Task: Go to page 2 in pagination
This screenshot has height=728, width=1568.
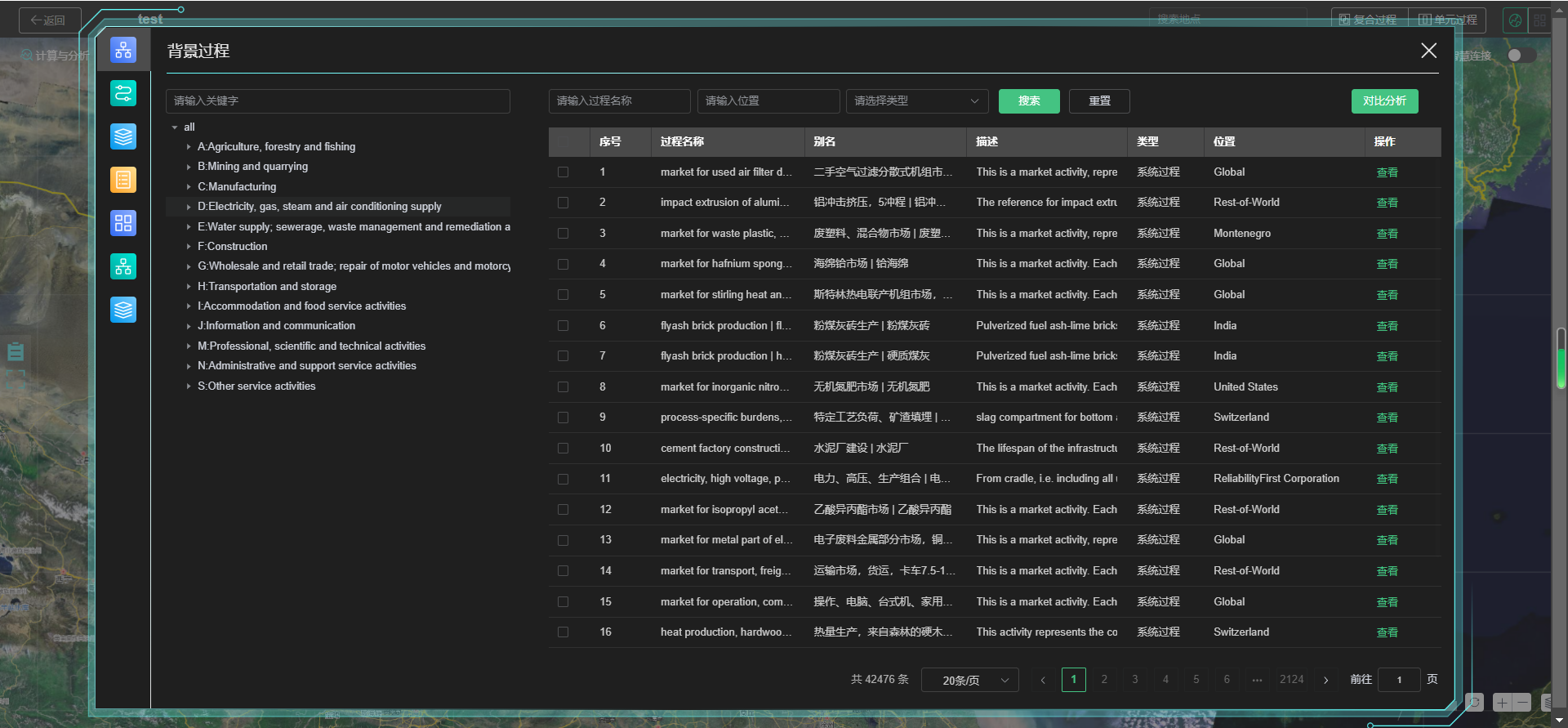Action: (x=1104, y=680)
